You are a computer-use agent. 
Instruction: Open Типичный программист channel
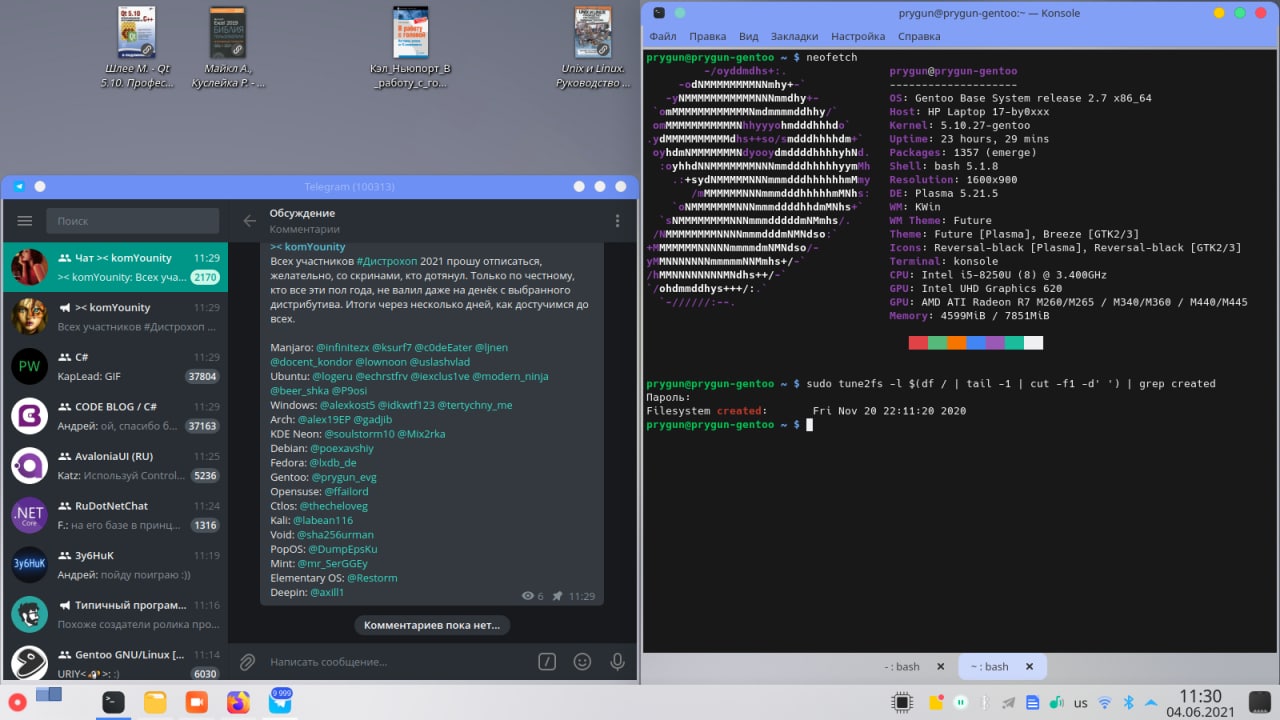(x=114, y=614)
